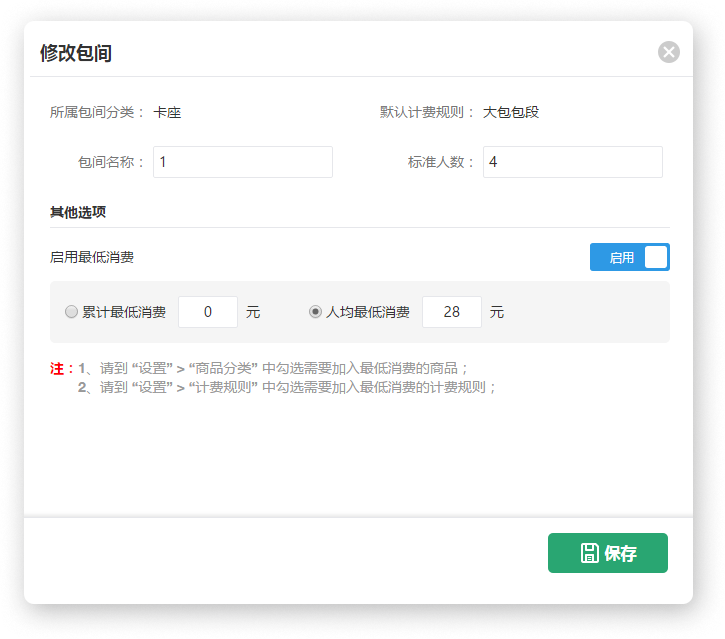Viewport: 725px width, 639px height.
Task: Click the 所属包间分类 label
Action: tap(96, 112)
